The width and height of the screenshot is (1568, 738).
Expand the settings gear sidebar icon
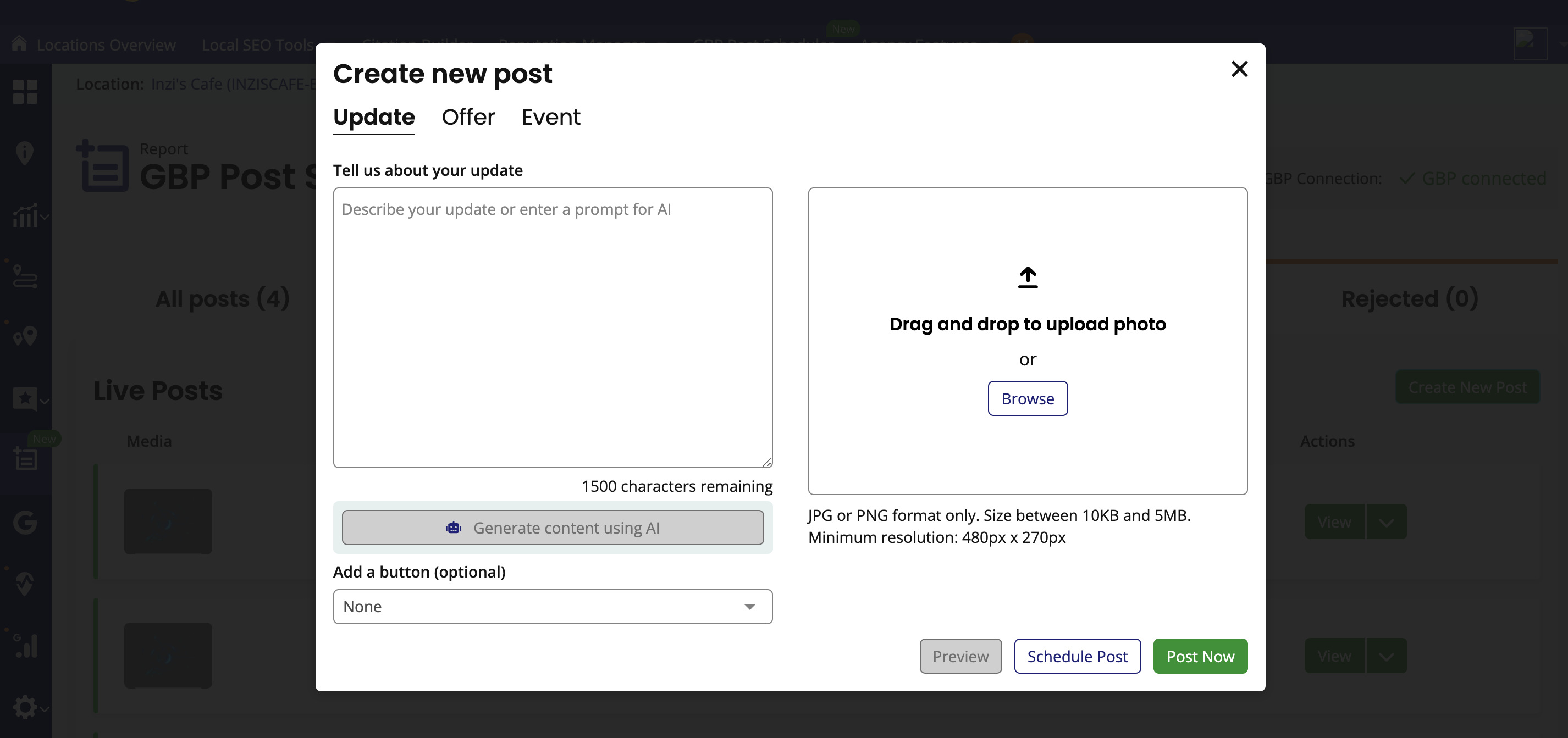point(25,708)
